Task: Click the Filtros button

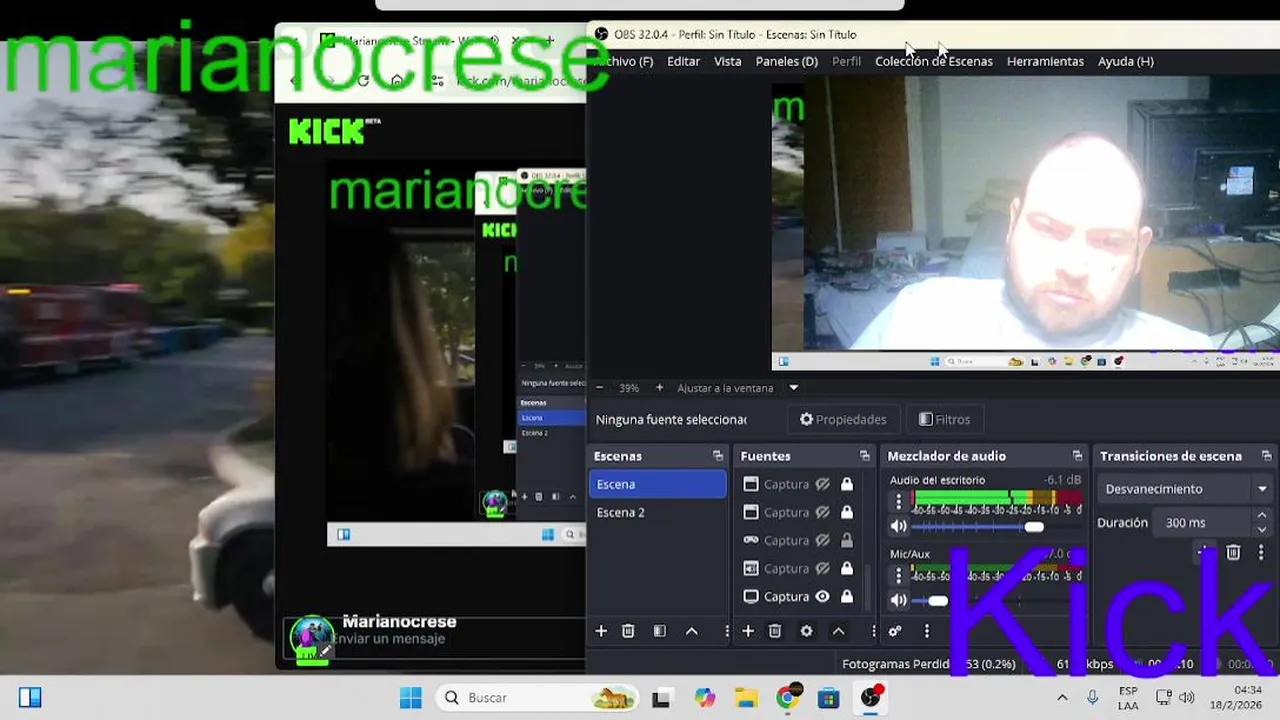Action: click(x=944, y=419)
